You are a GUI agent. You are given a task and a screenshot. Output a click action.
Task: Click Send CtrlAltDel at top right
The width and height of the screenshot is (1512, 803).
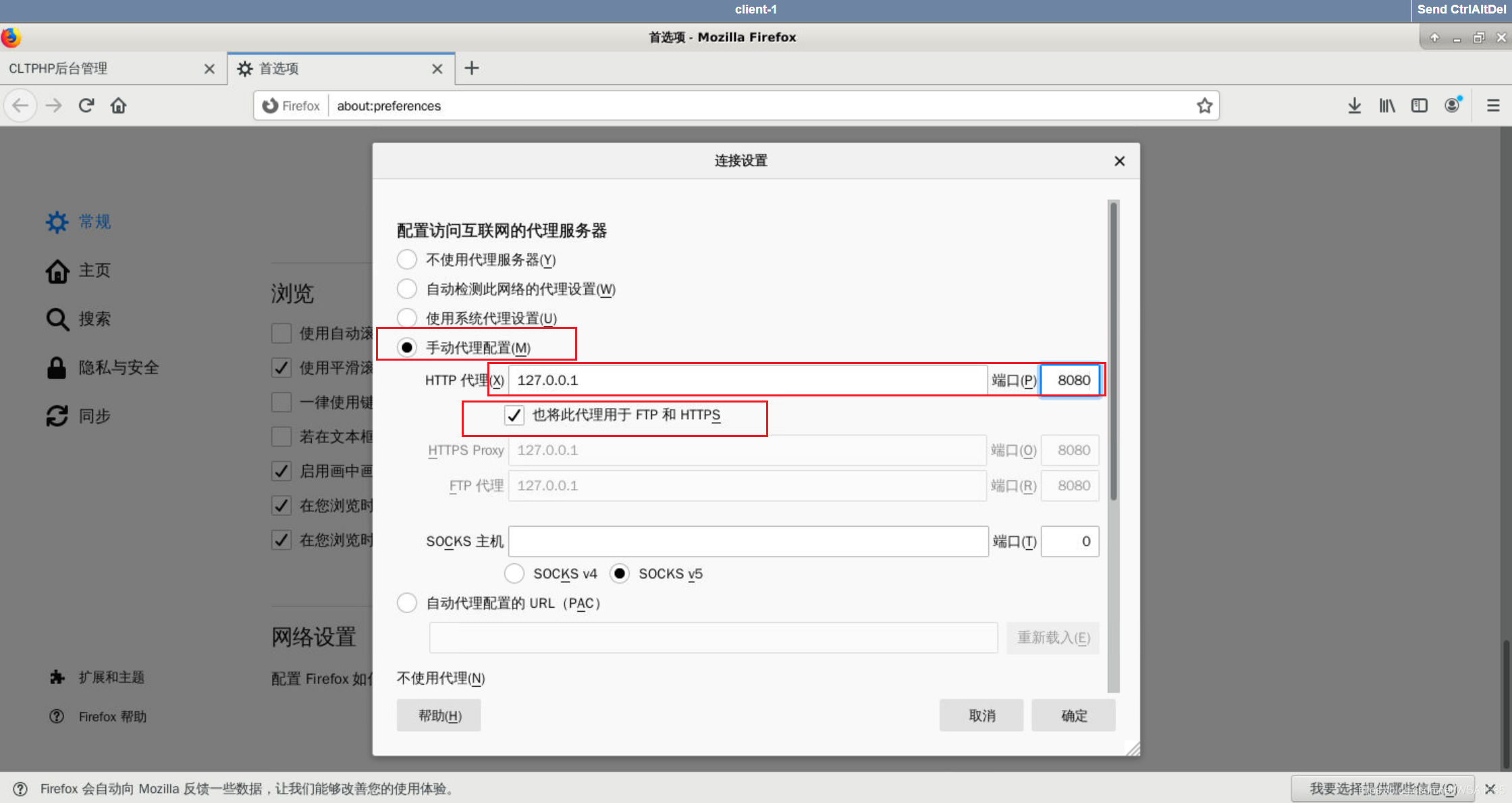tap(1461, 9)
